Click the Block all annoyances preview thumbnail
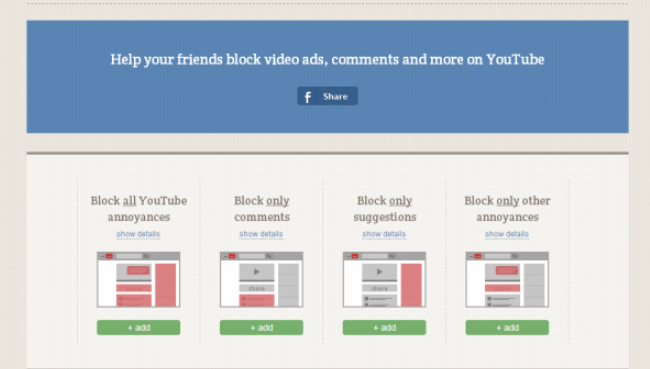Image resolution: width=650 pixels, height=369 pixels. pos(138,279)
